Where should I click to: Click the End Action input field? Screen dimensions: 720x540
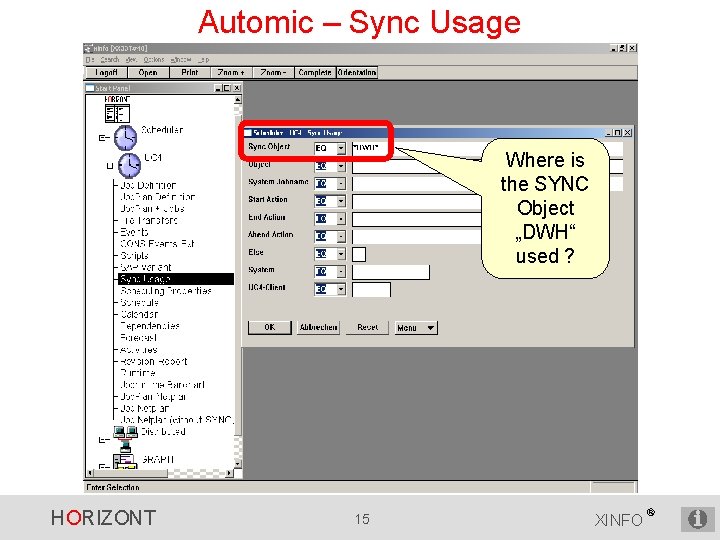417,219
